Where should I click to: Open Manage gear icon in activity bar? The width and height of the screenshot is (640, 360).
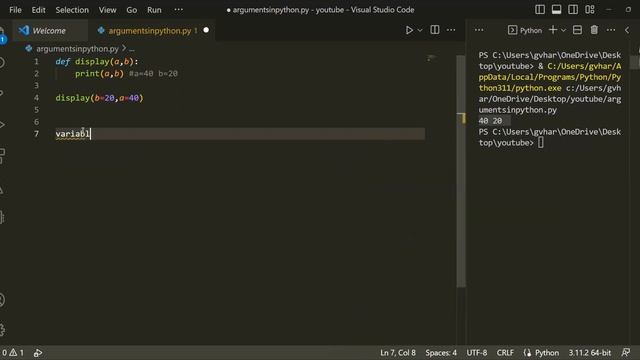(2, 330)
